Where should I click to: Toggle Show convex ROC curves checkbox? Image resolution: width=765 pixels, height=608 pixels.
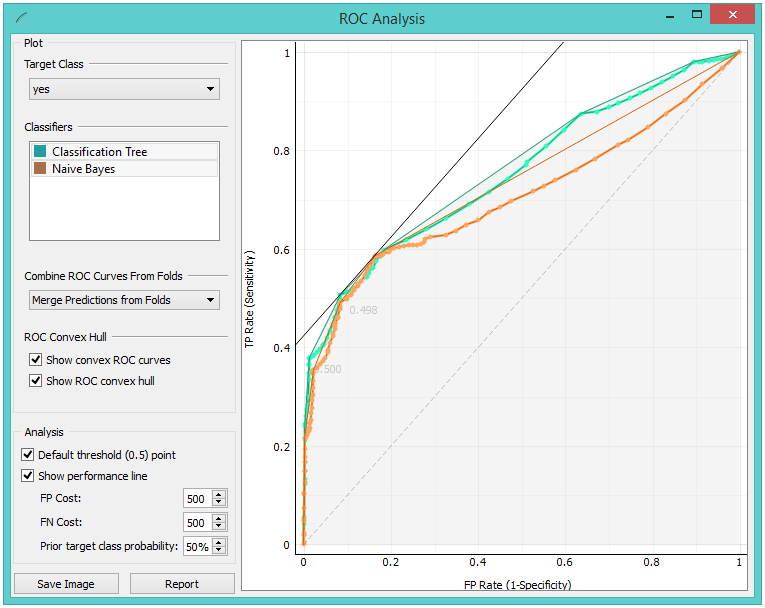36,360
